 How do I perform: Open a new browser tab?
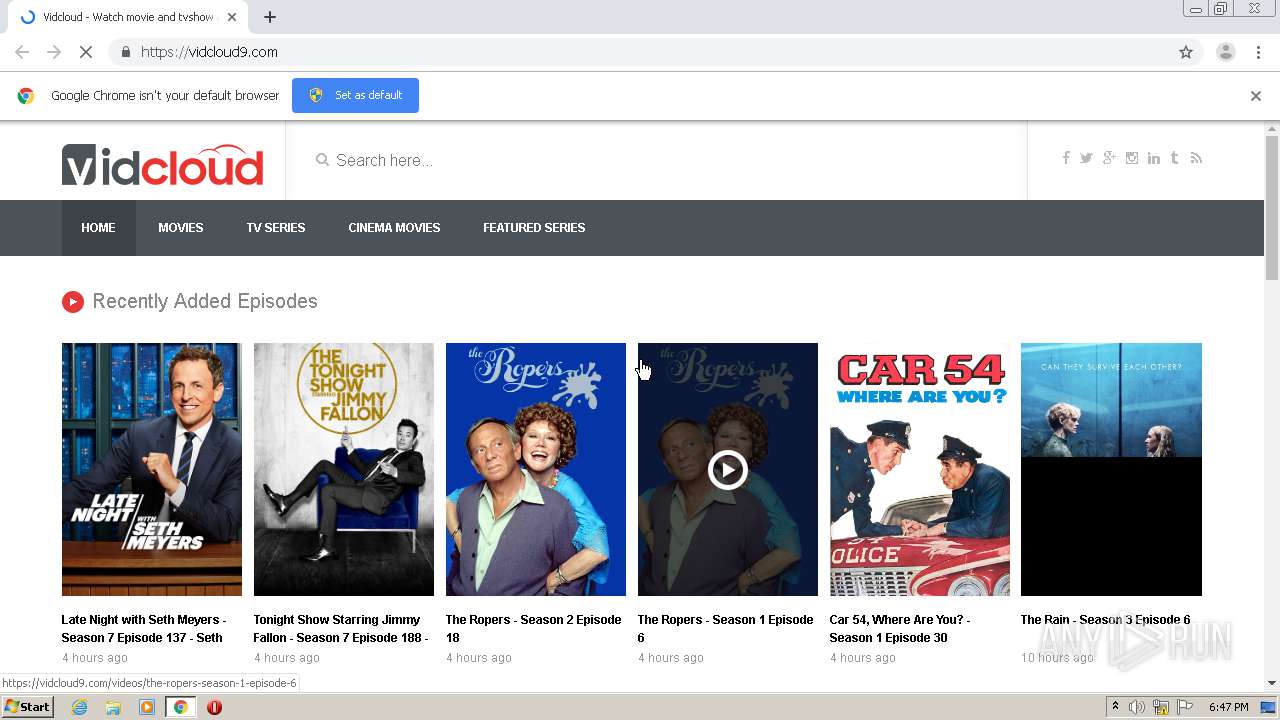(x=270, y=17)
